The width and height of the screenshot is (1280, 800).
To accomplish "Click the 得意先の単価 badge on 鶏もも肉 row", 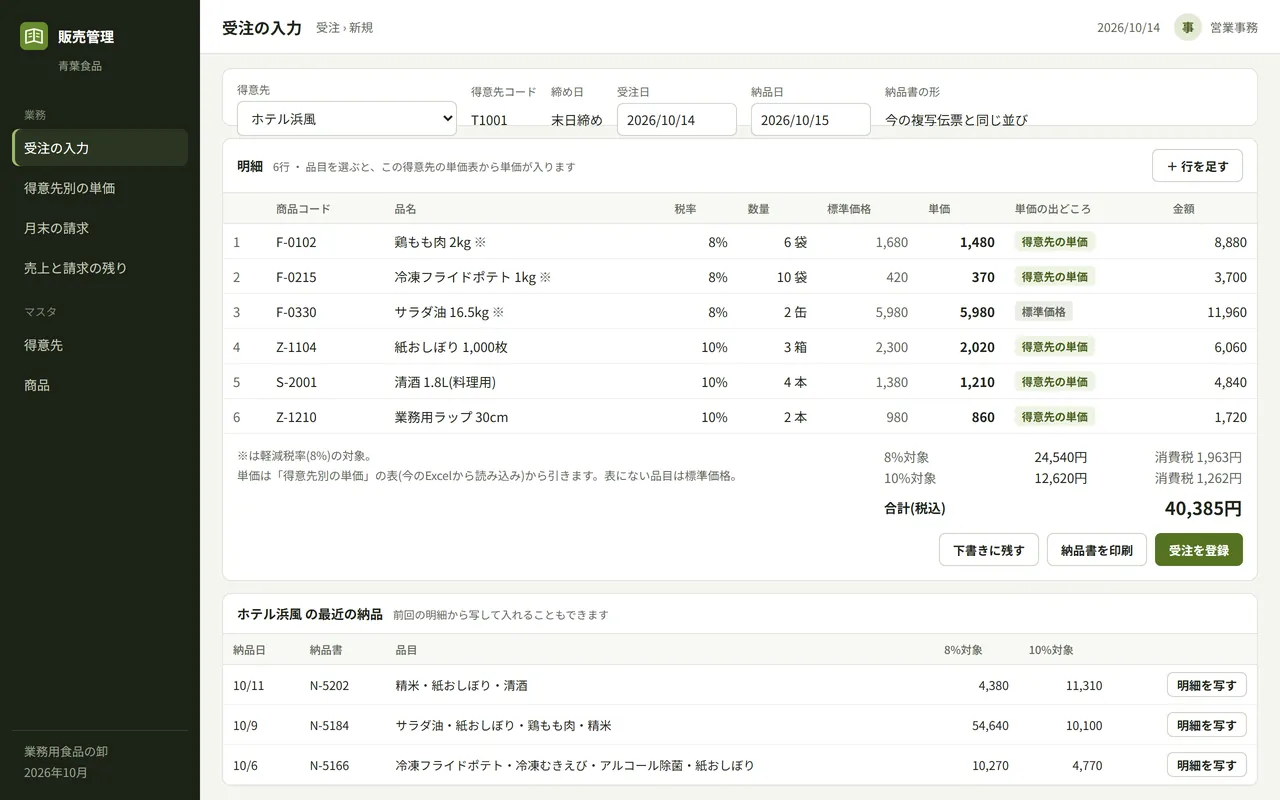I will 1055,242.
